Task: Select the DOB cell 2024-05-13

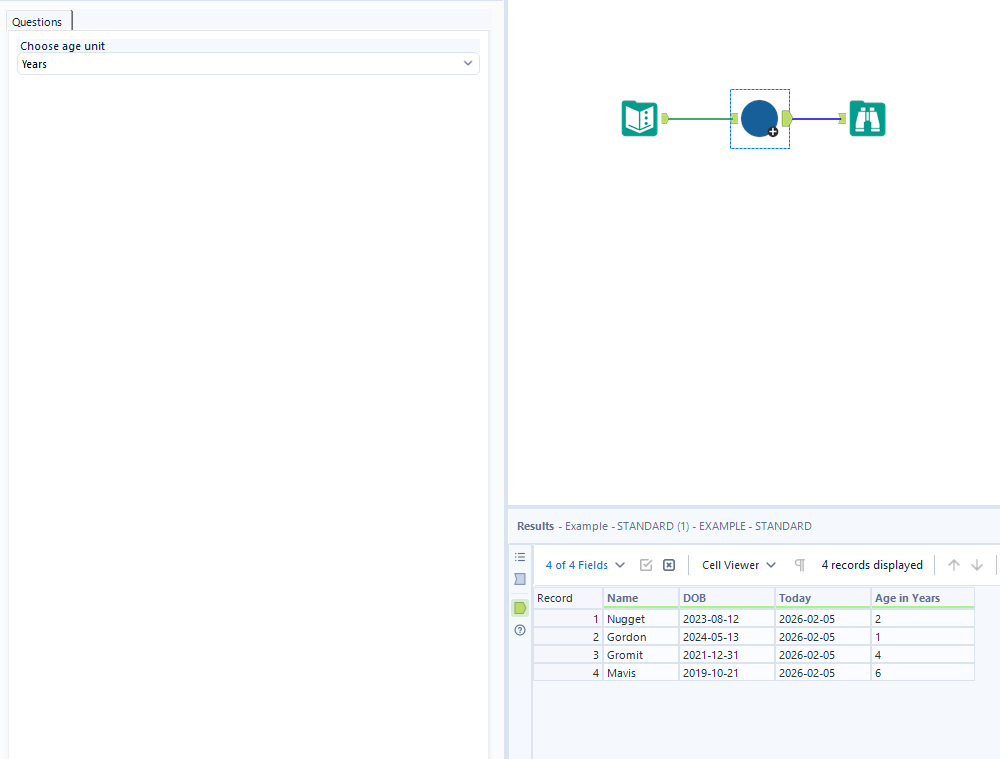Action: (726, 637)
